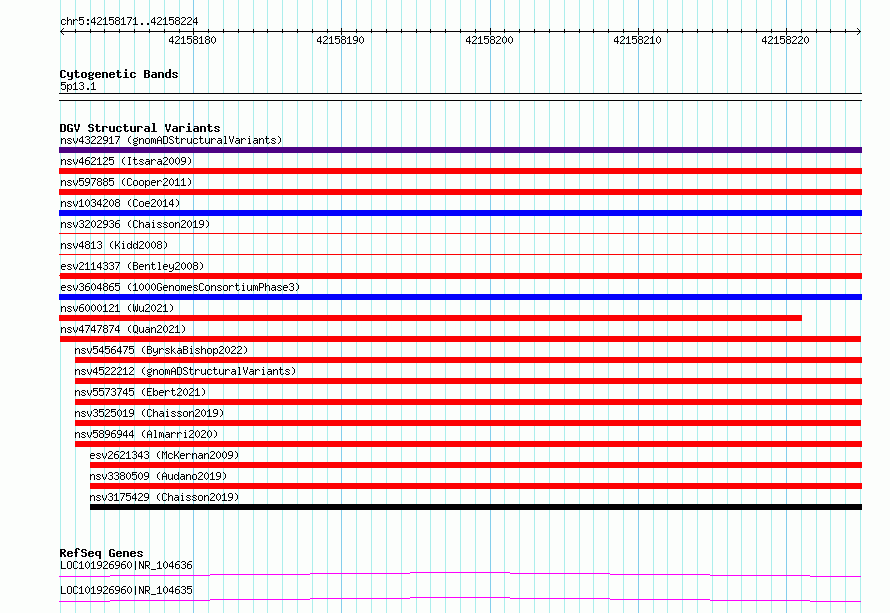890x613 pixels.
Task: Click the 5p13.1 cytogenetic band bar
Action: coord(460,97)
